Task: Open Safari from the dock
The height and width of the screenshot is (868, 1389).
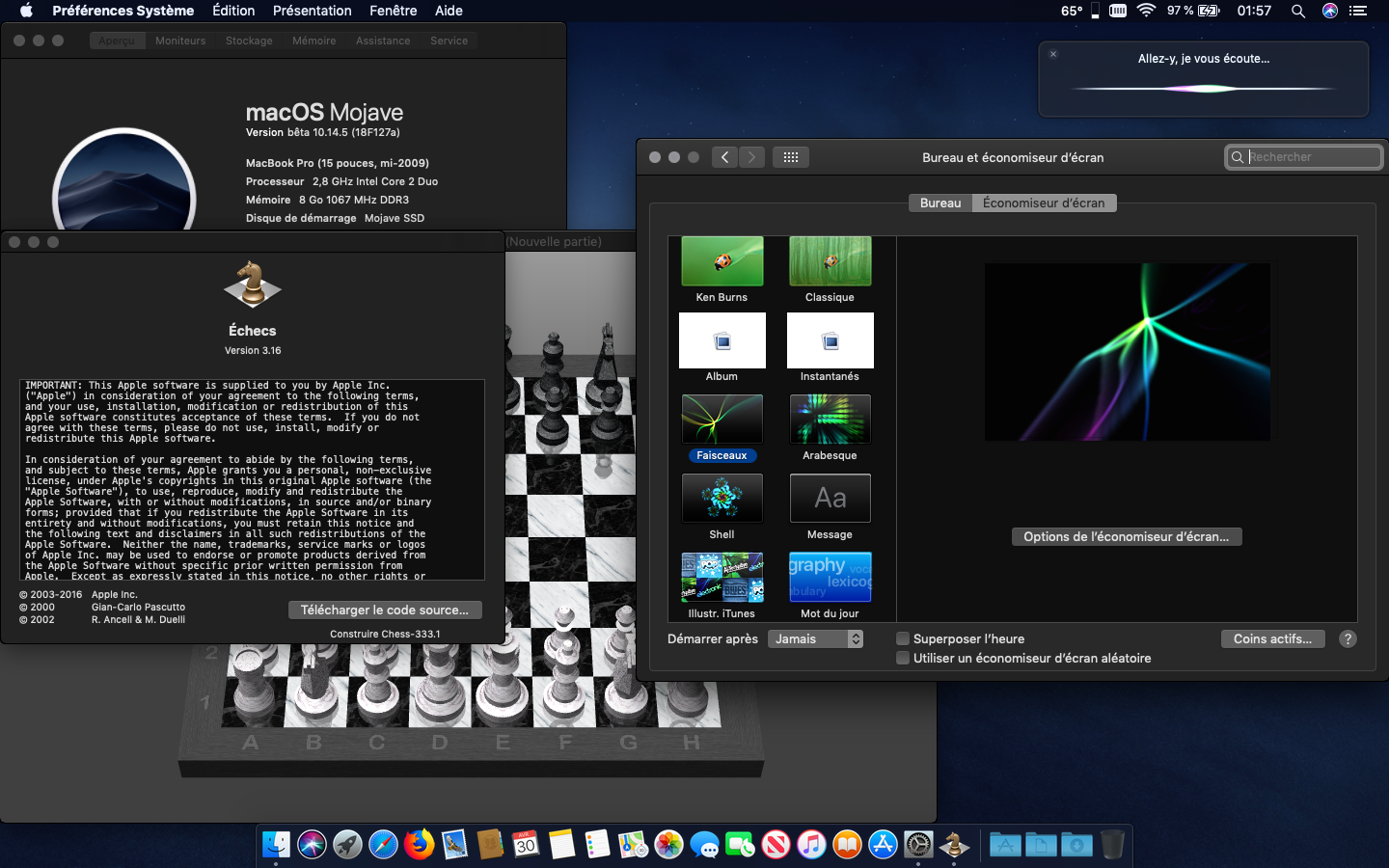Action: (x=383, y=845)
